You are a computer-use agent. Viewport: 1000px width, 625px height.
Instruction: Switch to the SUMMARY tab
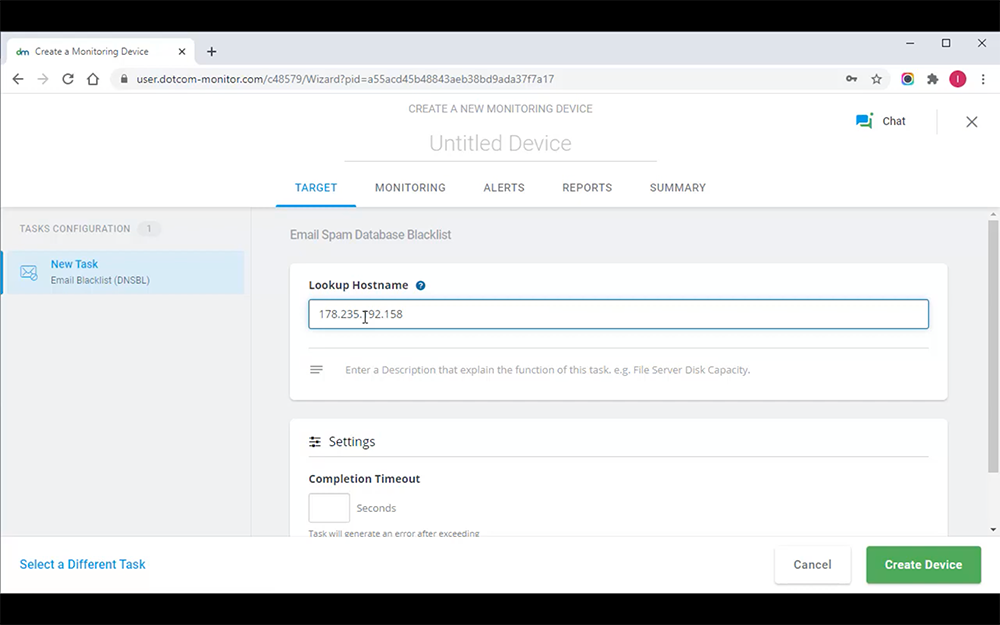coord(677,187)
